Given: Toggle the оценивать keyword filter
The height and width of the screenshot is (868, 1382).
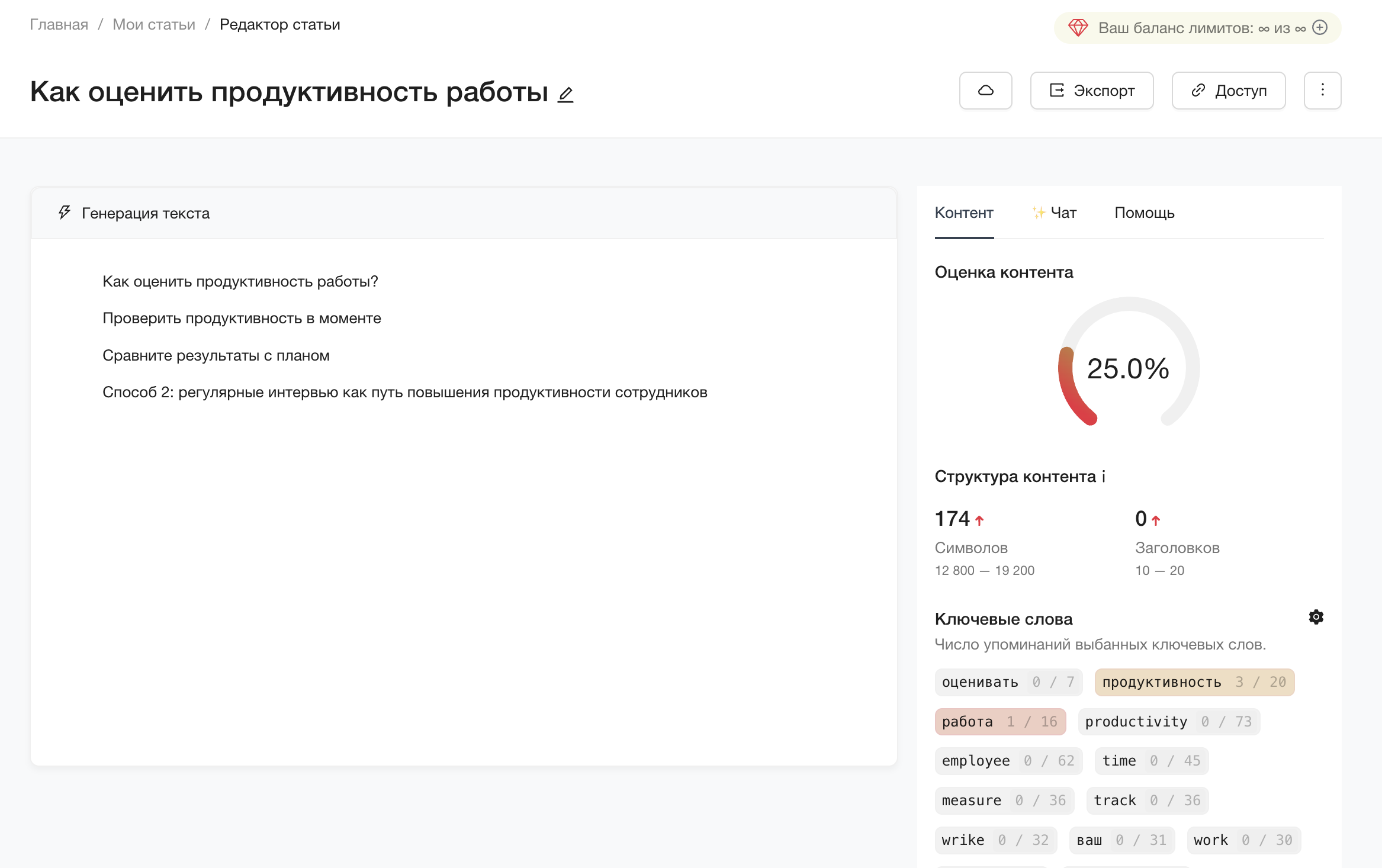Looking at the screenshot, I should 1003,682.
